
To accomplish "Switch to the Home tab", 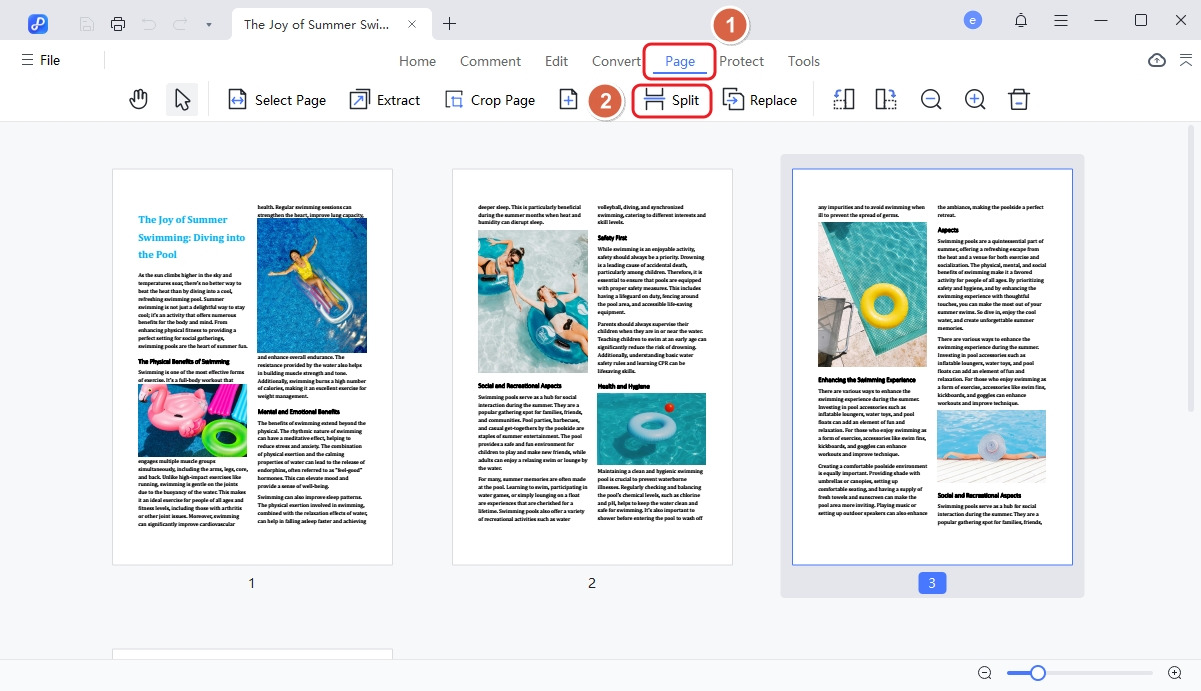I will (x=417, y=61).
